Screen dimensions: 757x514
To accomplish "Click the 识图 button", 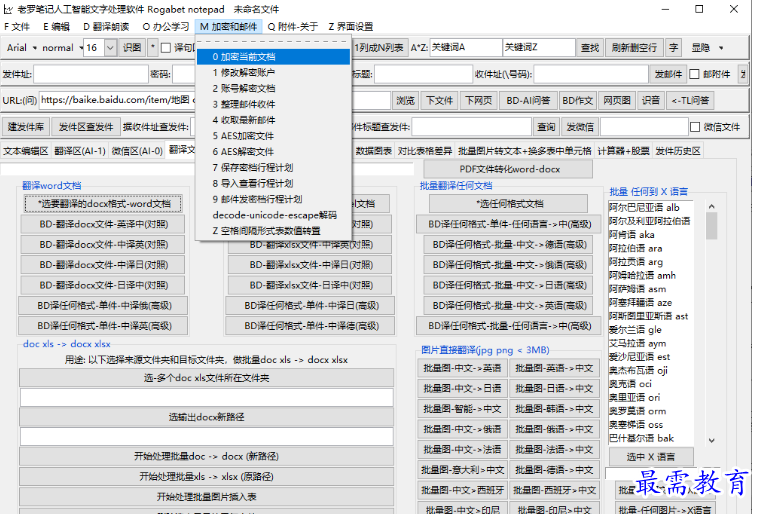I will coord(132,47).
